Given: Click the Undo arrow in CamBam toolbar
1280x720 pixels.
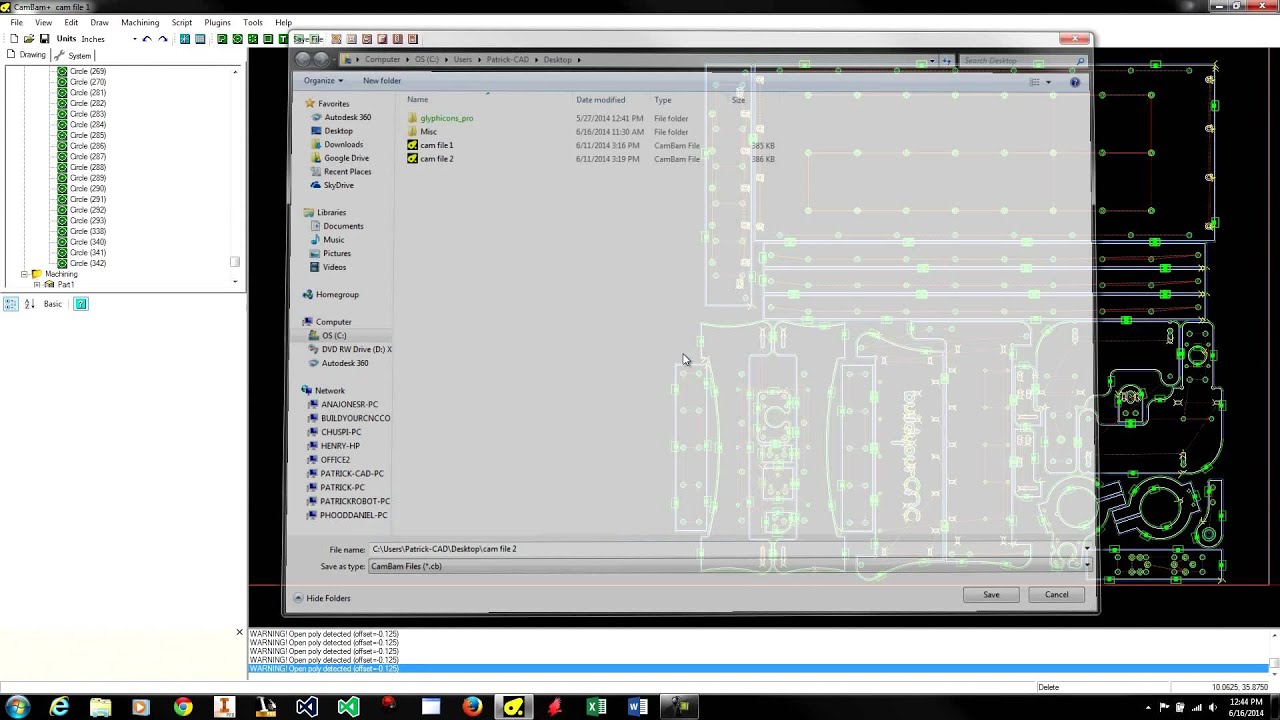Looking at the screenshot, I should (147, 39).
